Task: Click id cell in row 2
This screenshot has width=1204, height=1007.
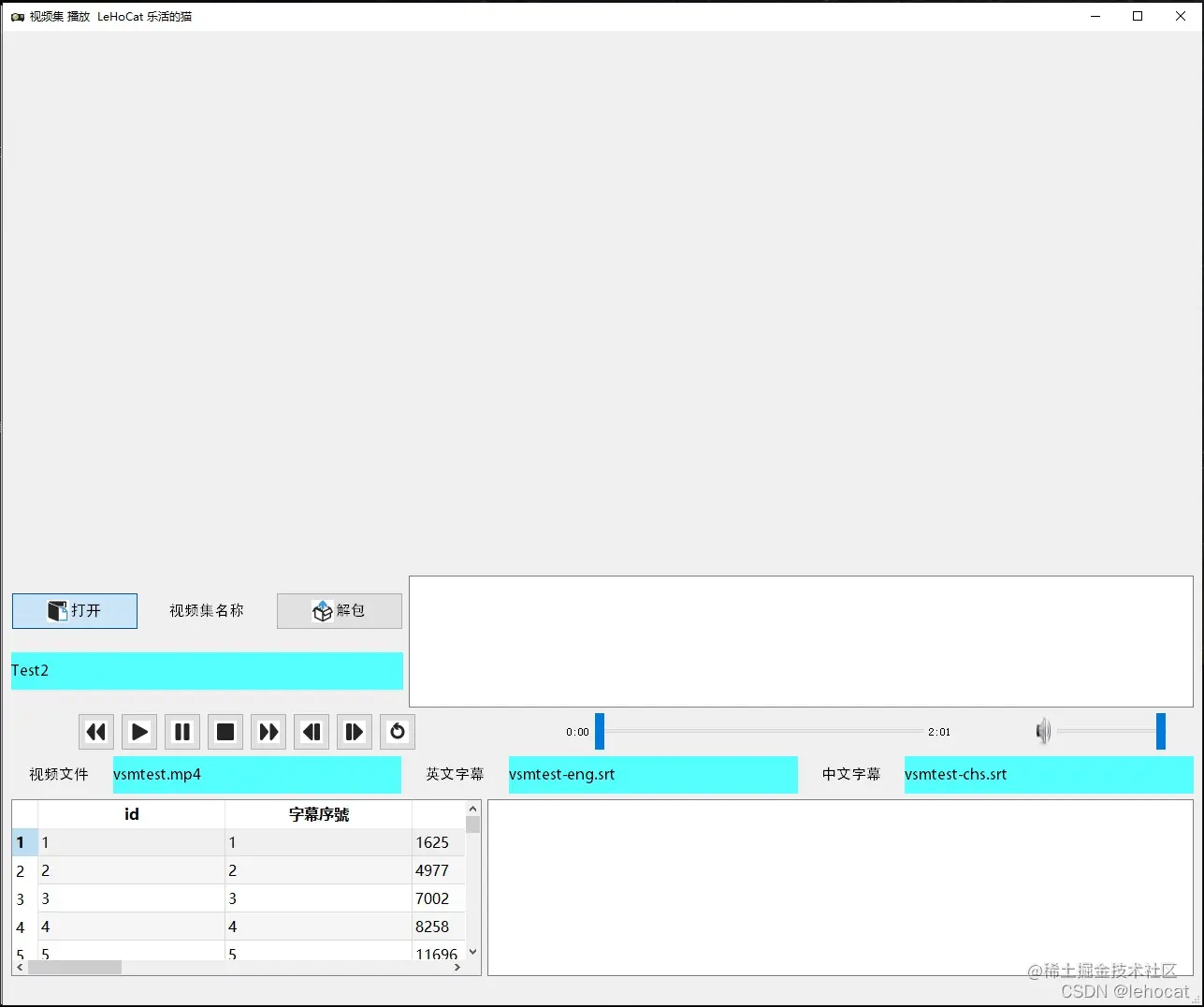Action: [x=132, y=870]
